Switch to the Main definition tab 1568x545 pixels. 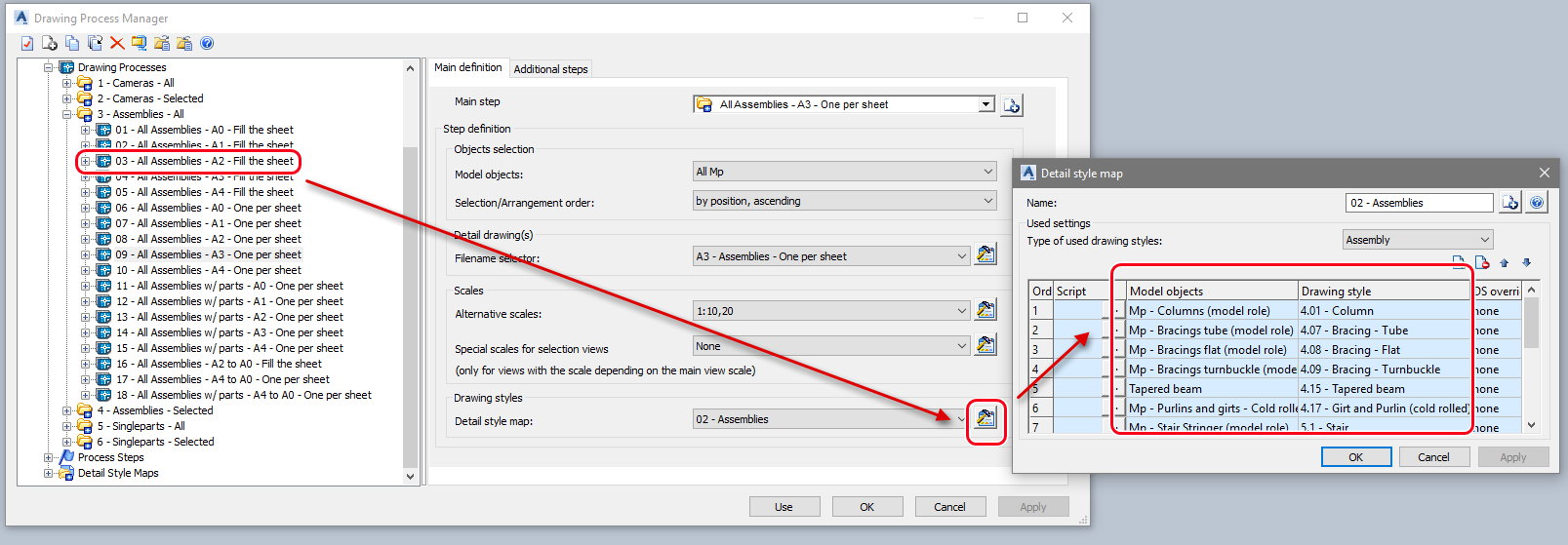coord(468,67)
